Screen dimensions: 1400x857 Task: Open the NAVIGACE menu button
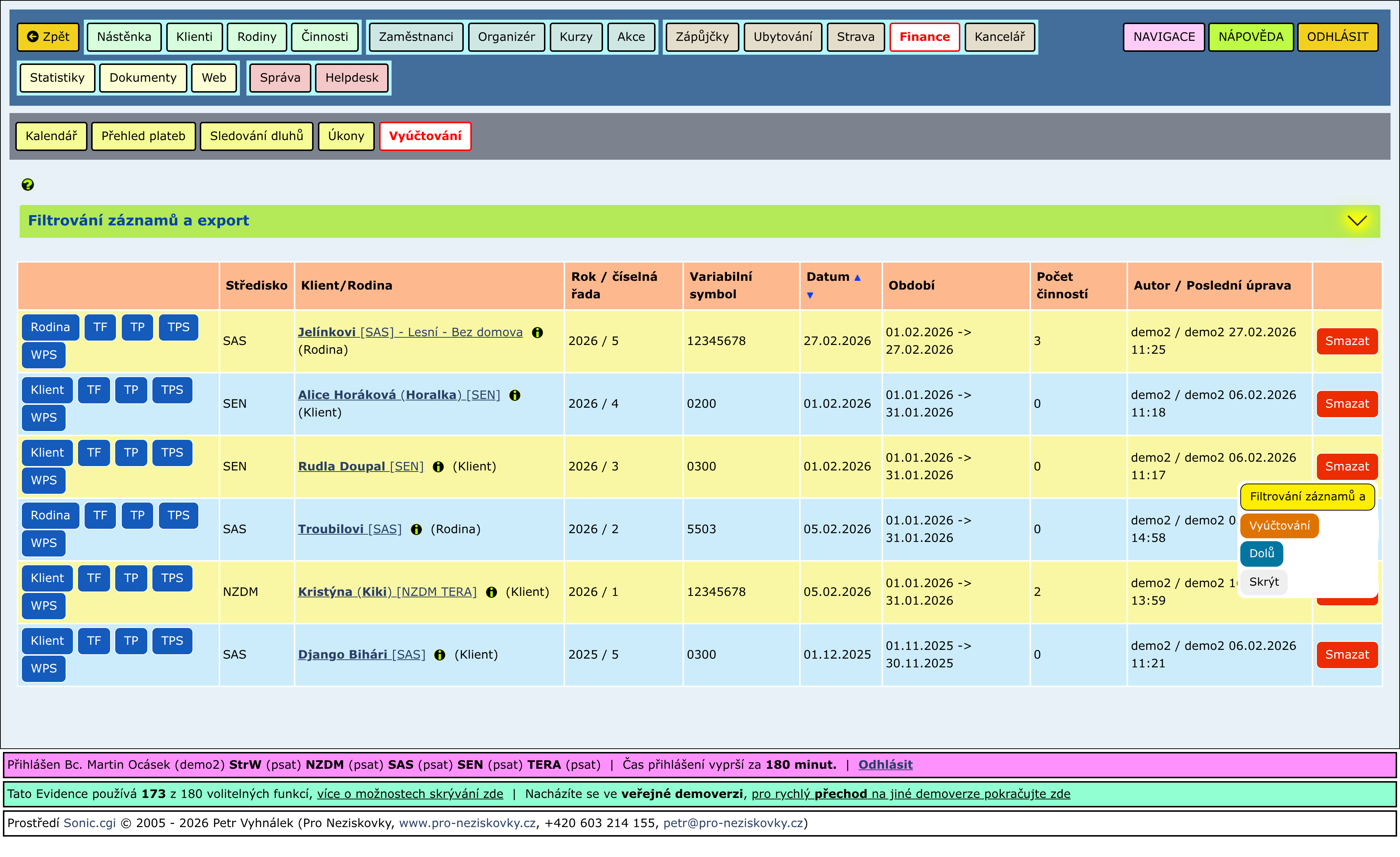click(x=1164, y=37)
